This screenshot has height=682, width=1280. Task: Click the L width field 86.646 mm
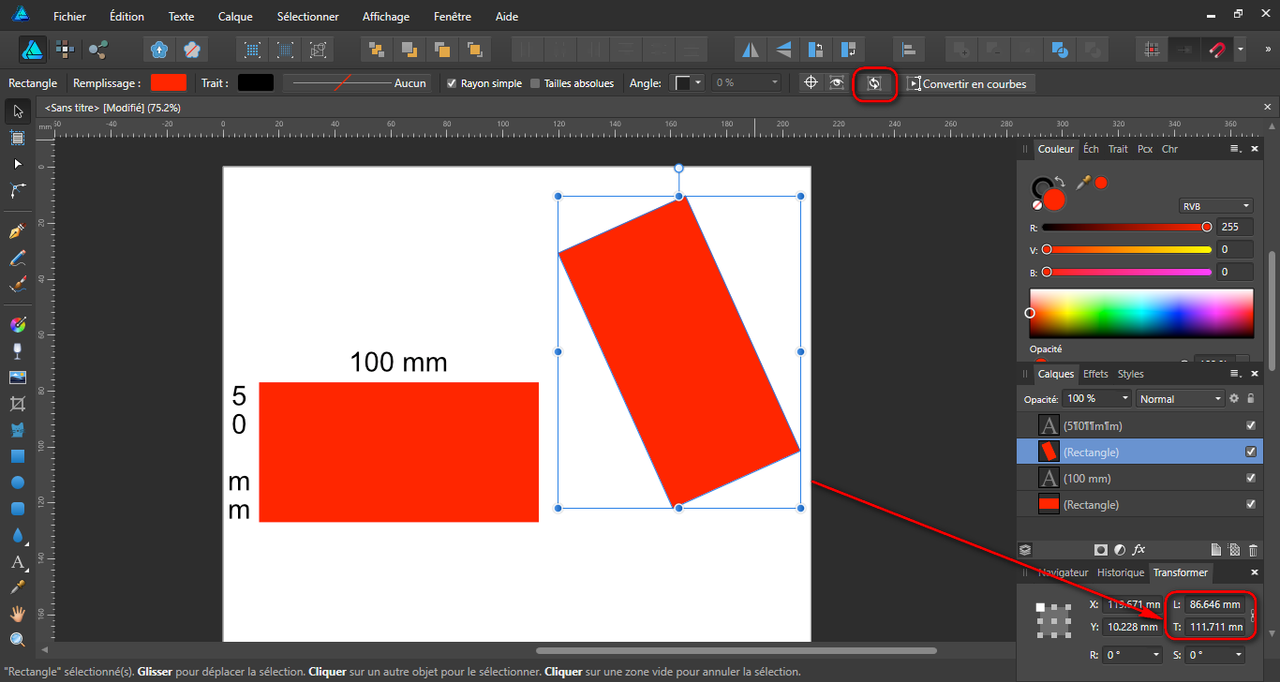(1215, 604)
